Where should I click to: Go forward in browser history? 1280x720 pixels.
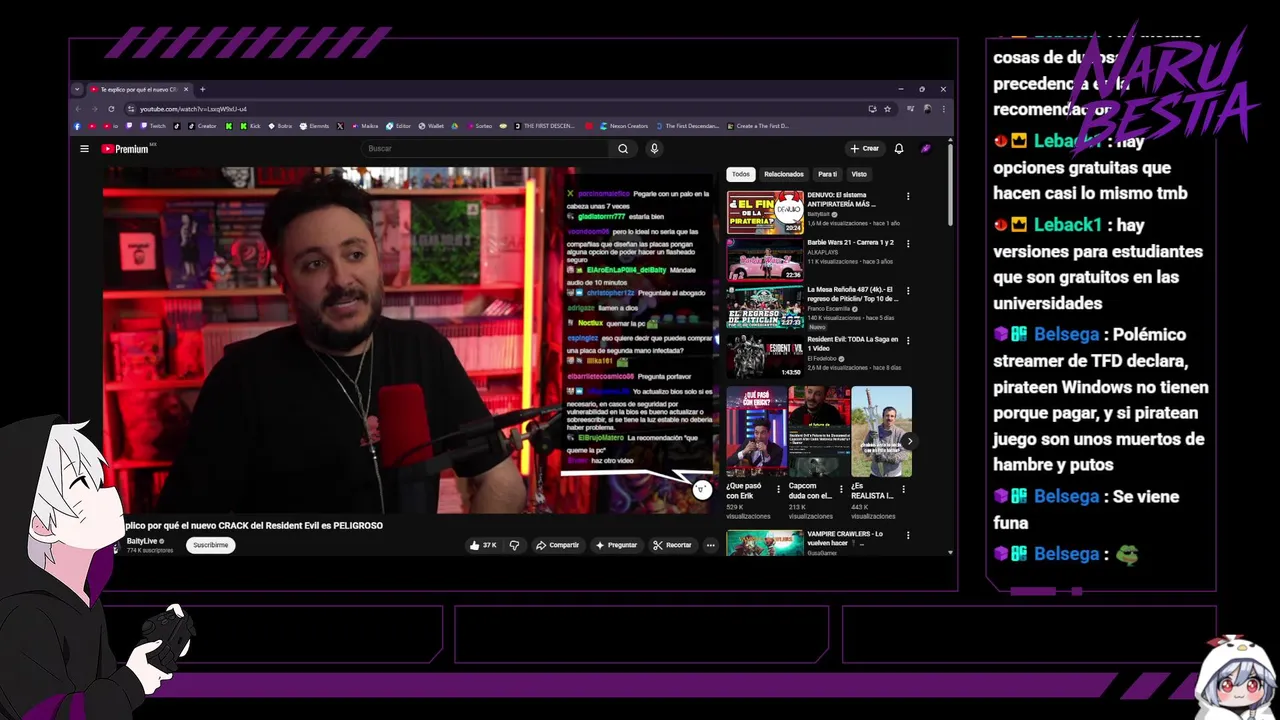pos(94,109)
